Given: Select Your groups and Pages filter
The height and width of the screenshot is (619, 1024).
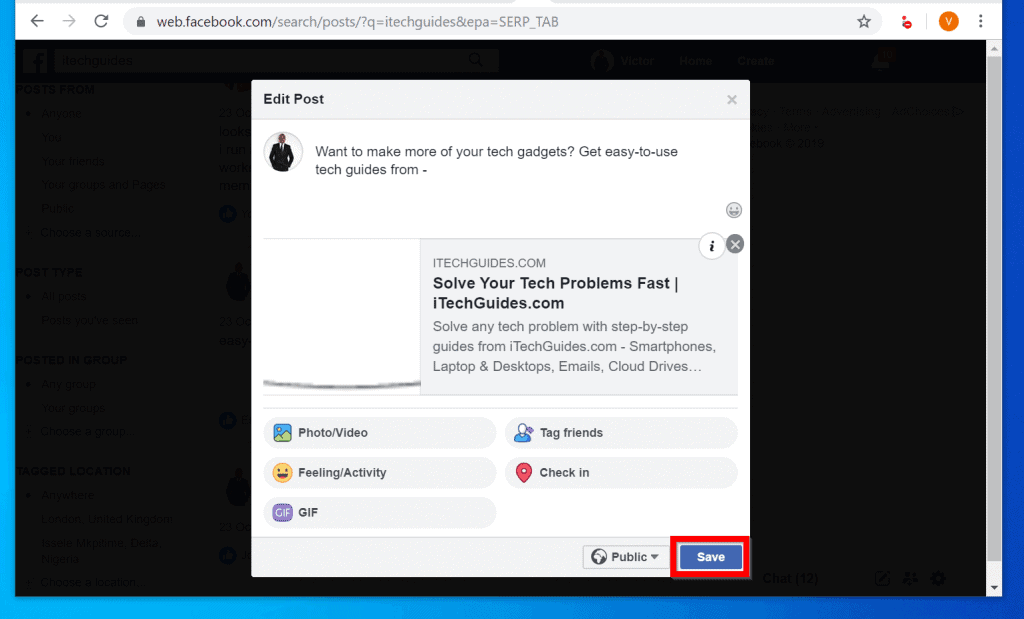Looking at the screenshot, I should [x=103, y=185].
